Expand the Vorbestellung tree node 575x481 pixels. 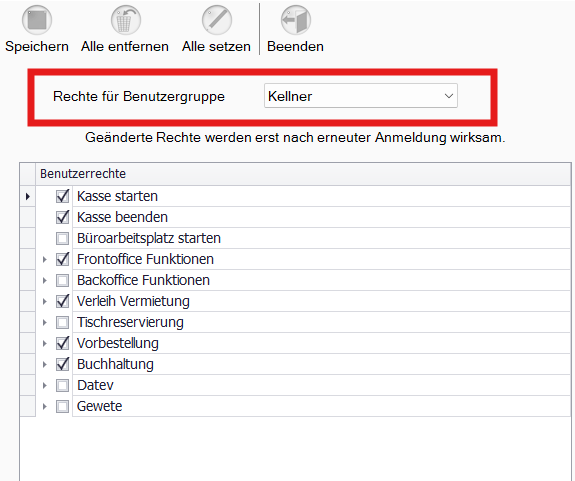tap(45, 344)
